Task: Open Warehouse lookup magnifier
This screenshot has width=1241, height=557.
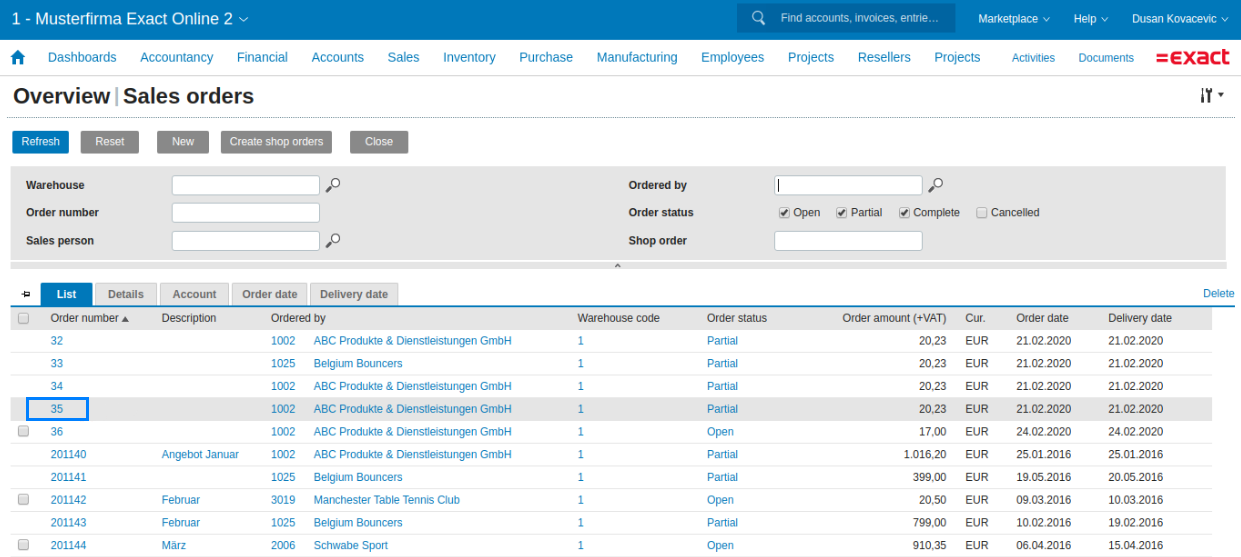Action: point(333,185)
